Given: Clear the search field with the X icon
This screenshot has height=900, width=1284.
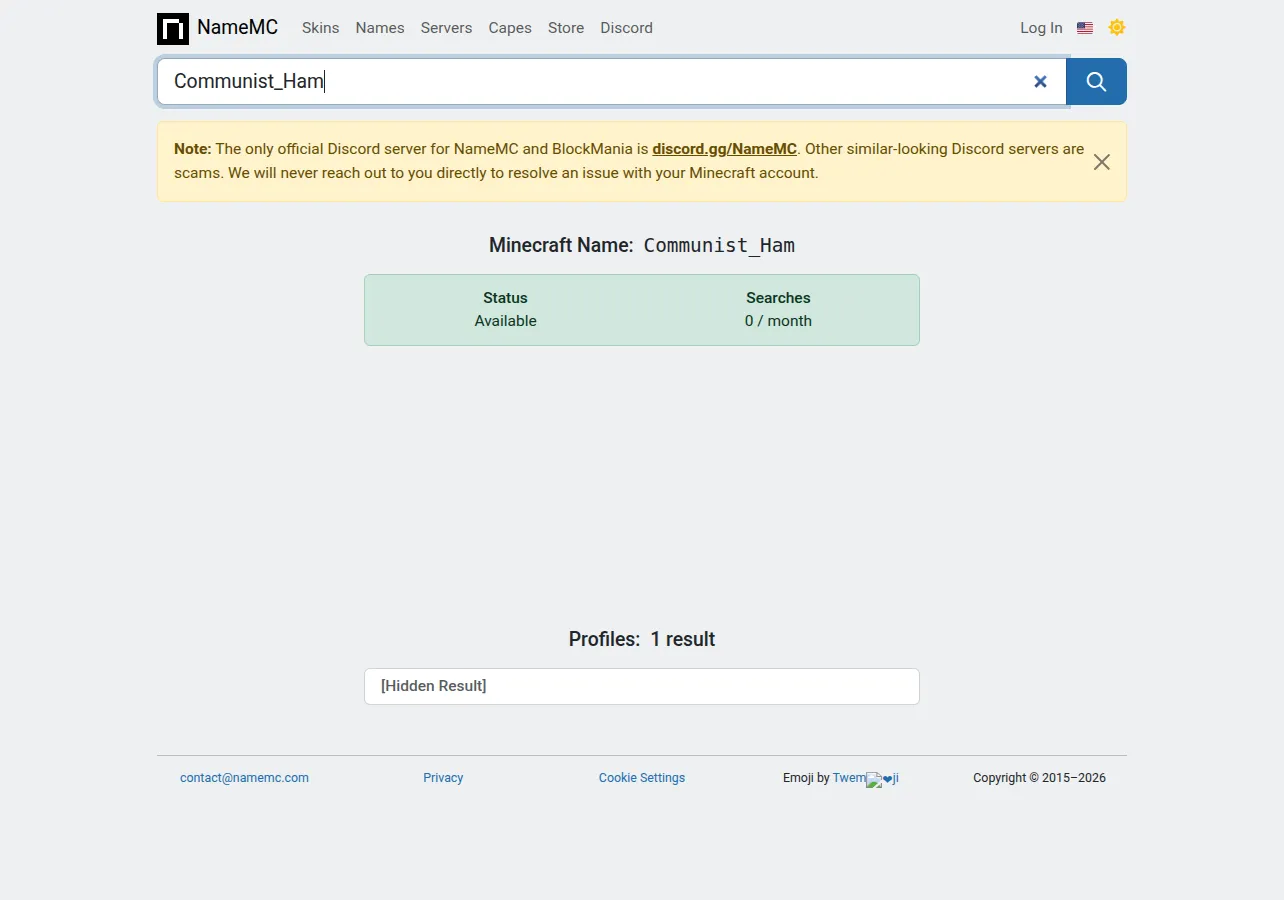Looking at the screenshot, I should [x=1040, y=82].
